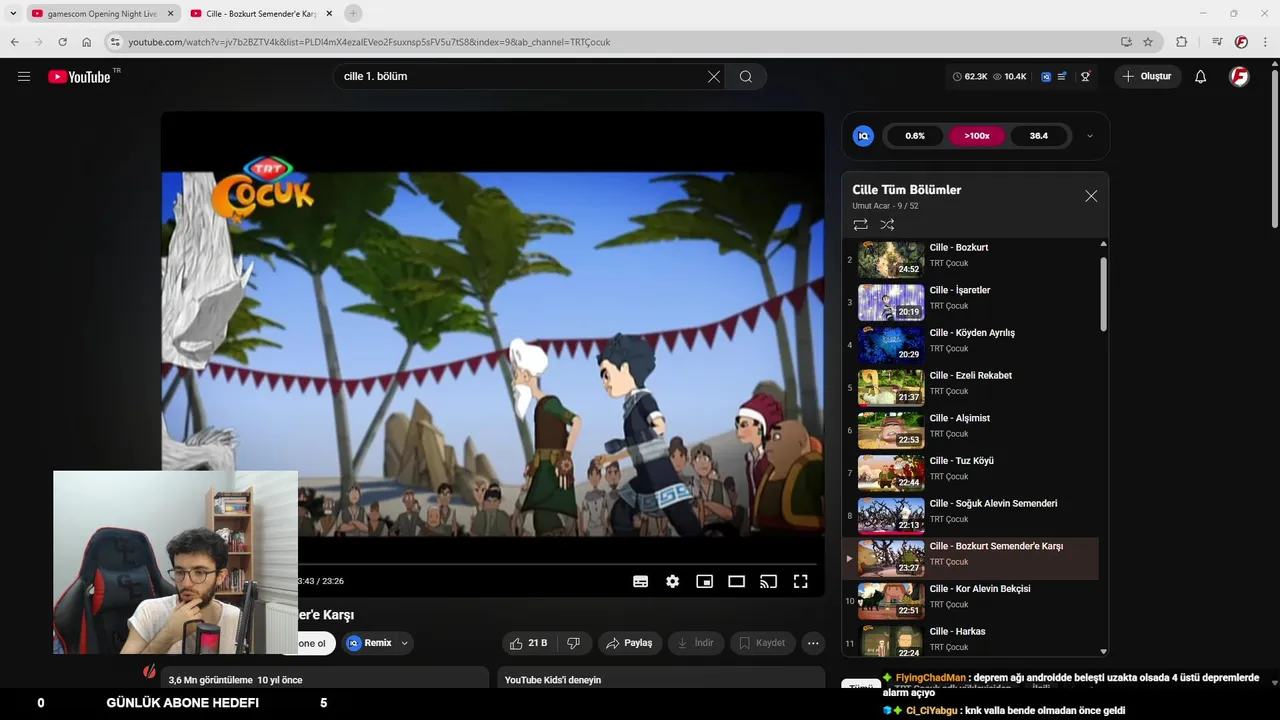Dislike the video
The width and height of the screenshot is (1280, 720).
pos(574,643)
